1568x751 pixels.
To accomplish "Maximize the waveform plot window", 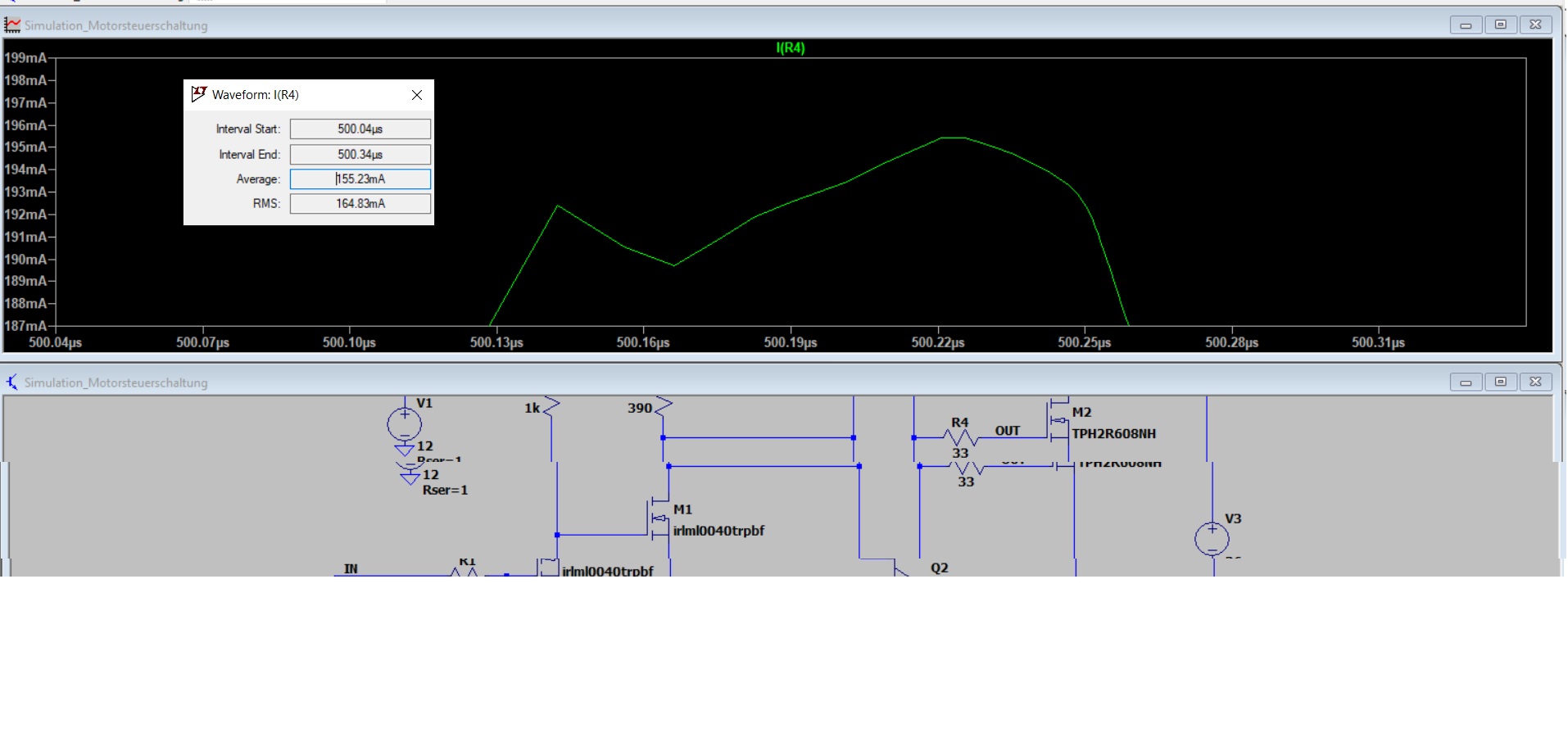I will tap(1501, 25).
